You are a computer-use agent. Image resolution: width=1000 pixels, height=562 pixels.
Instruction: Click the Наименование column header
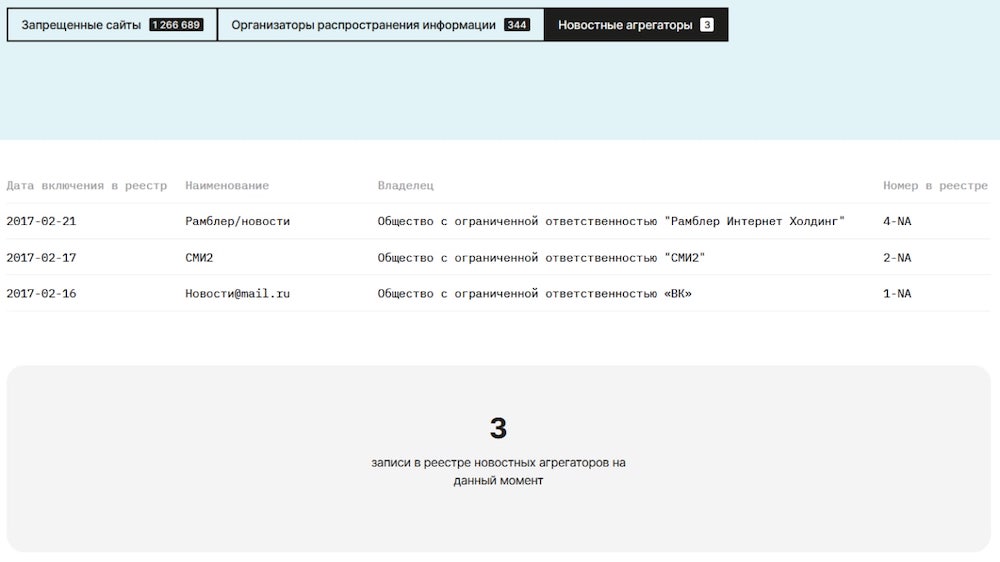click(227, 186)
